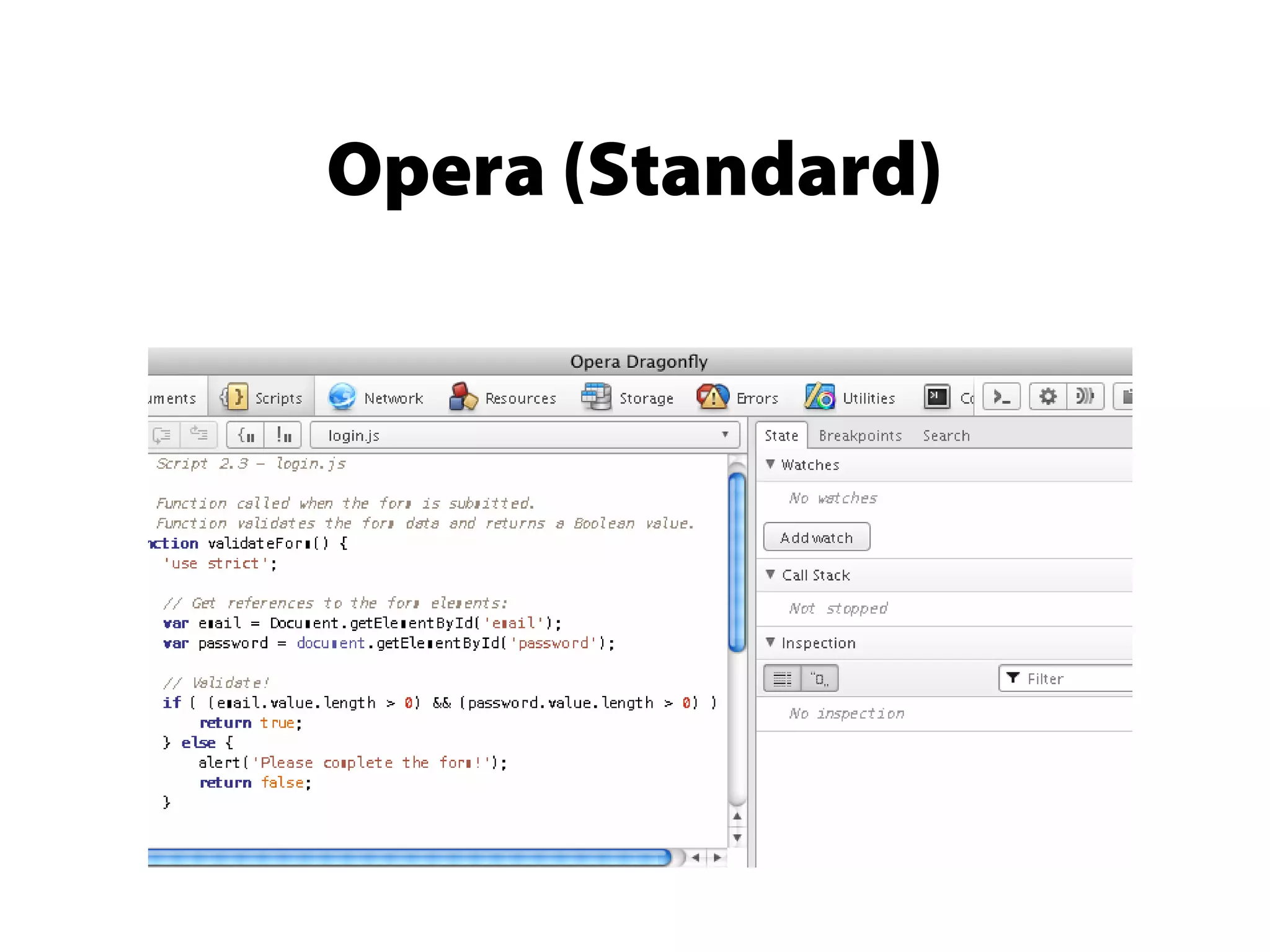This screenshot has height=952, width=1270.
Task: Click the 'Get references to the form elements' comment
Action: click(335, 603)
